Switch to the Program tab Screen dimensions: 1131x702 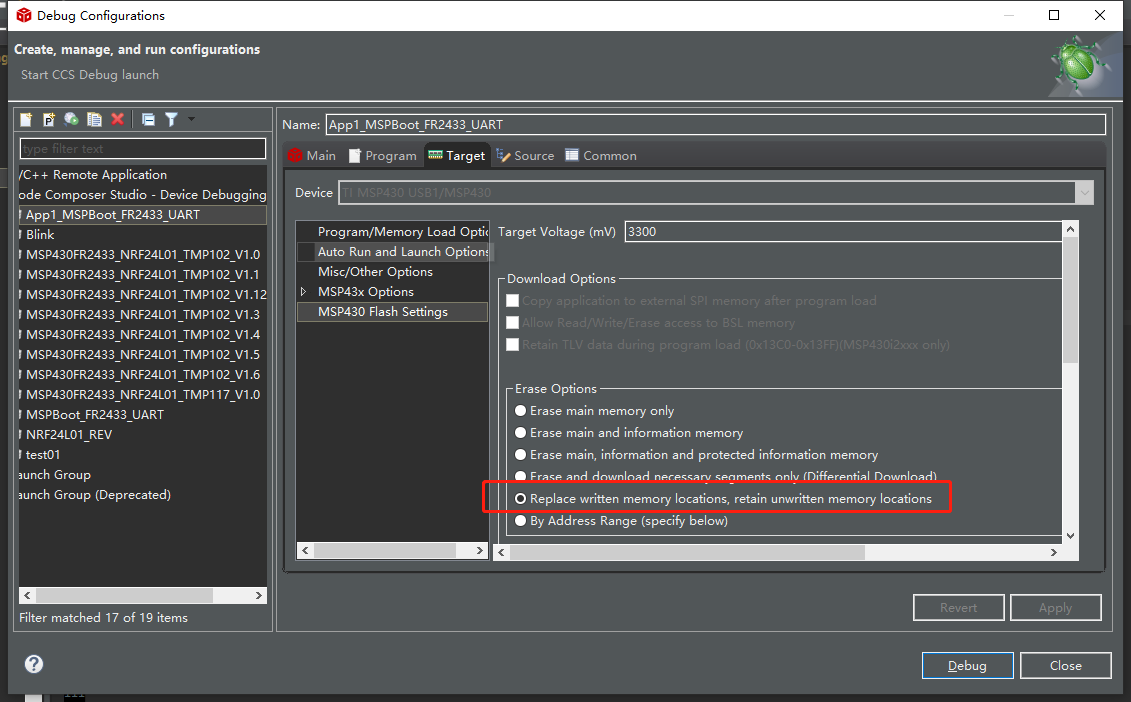(382, 155)
